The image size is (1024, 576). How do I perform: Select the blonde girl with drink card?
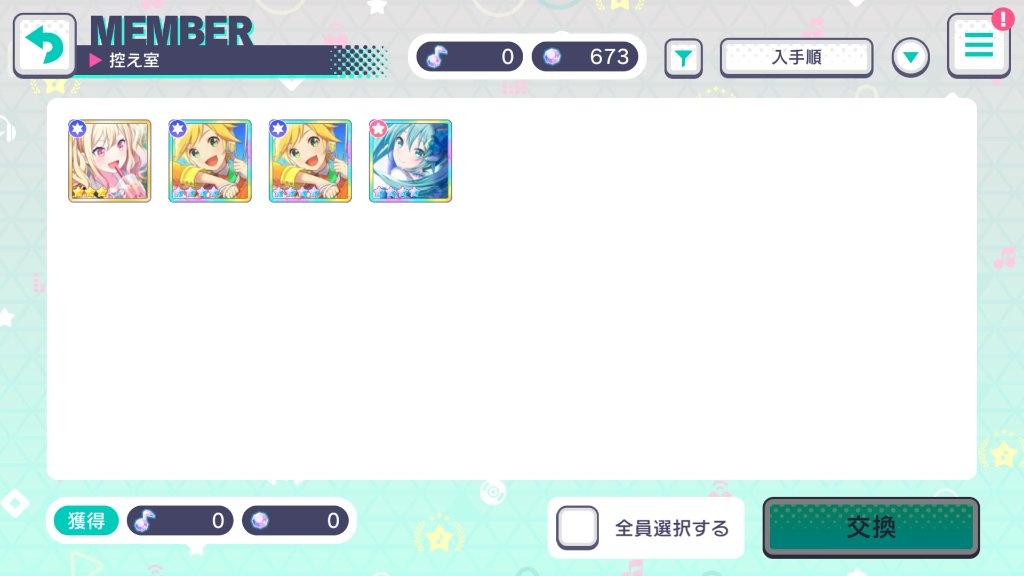[x=110, y=161]
